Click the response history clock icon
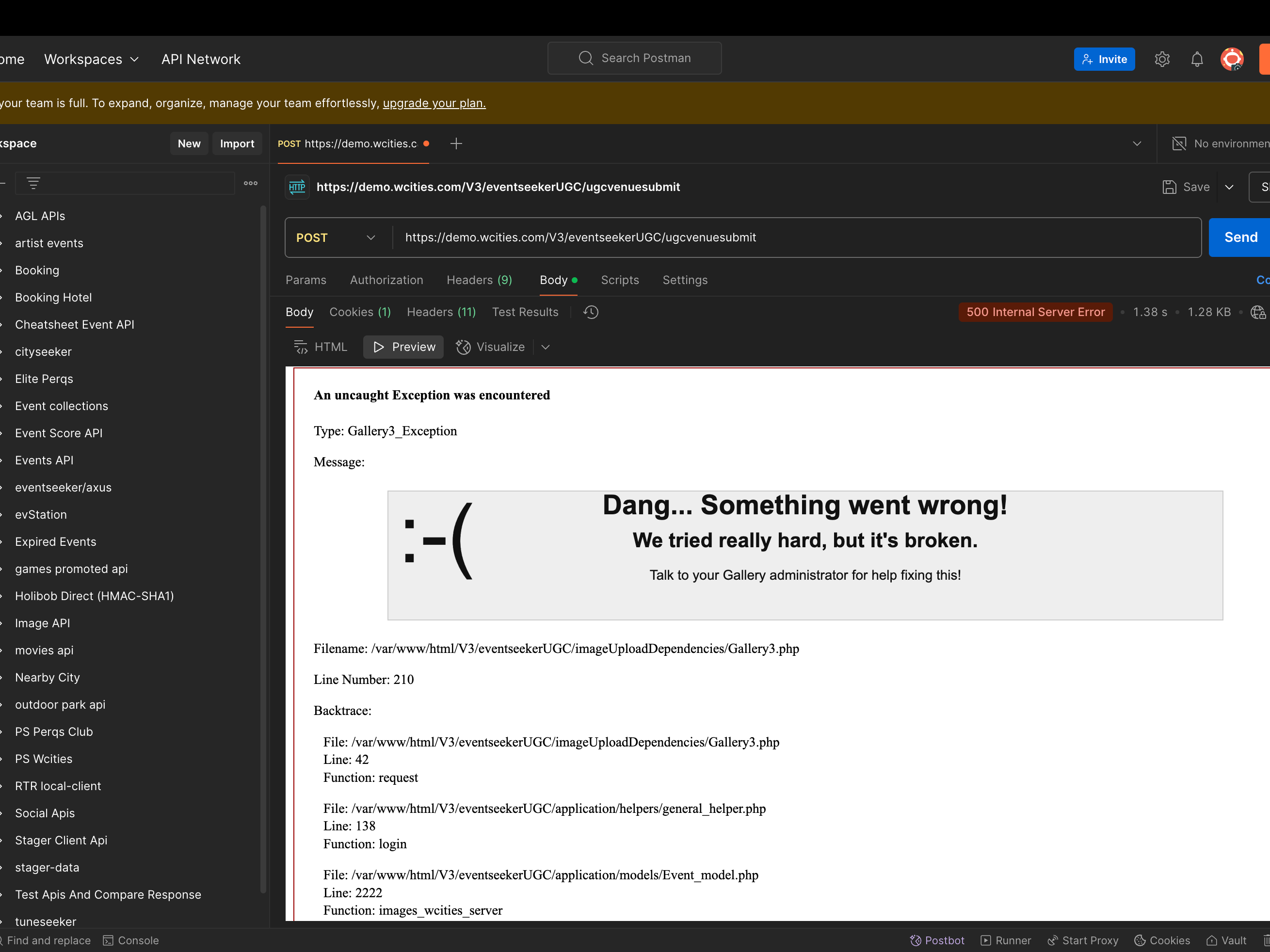This screenshot has height=952, width=1270. (x=591, y=312)
